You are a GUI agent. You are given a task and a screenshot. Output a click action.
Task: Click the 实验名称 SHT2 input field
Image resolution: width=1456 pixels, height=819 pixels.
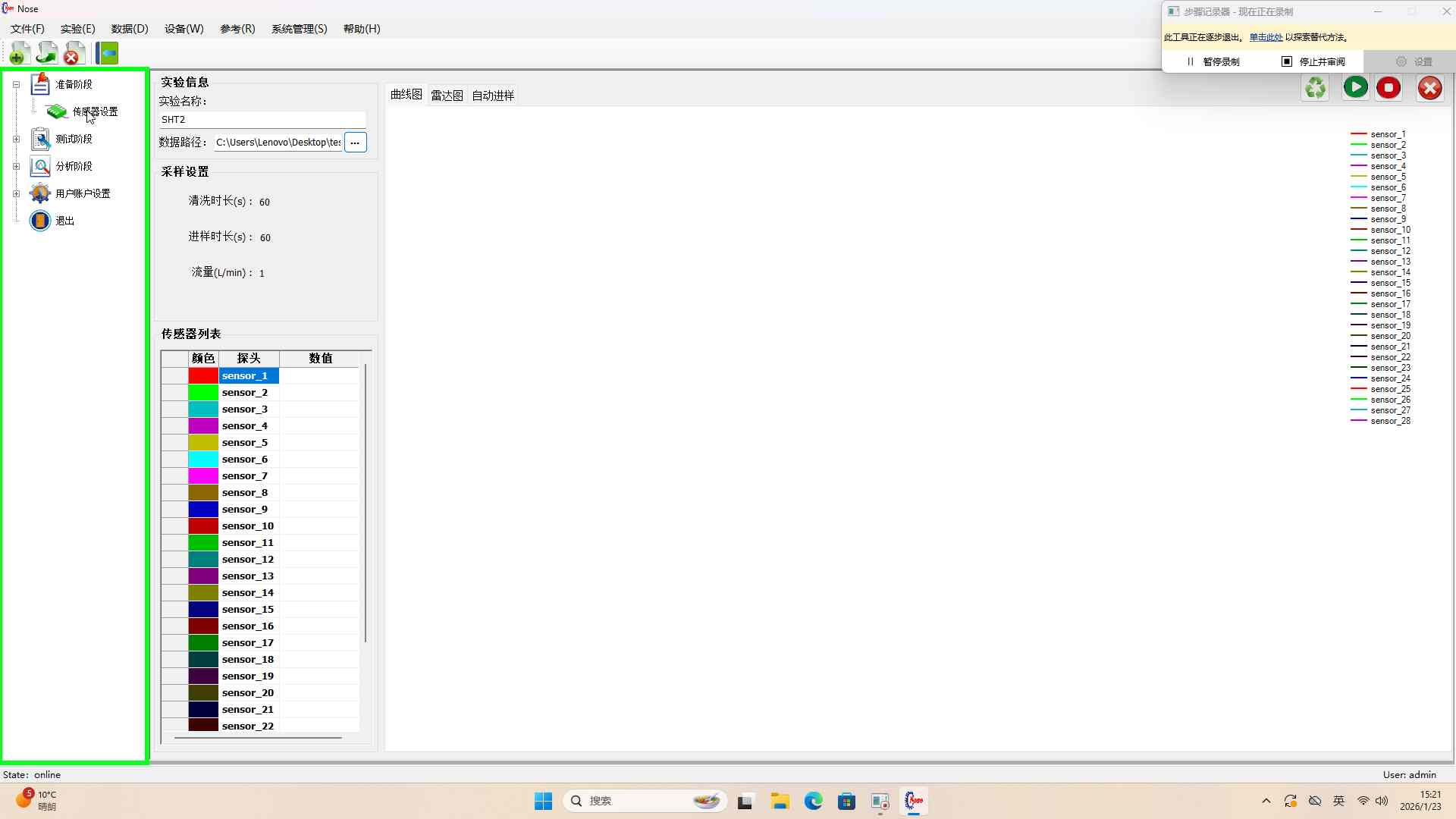pos(262,120)
